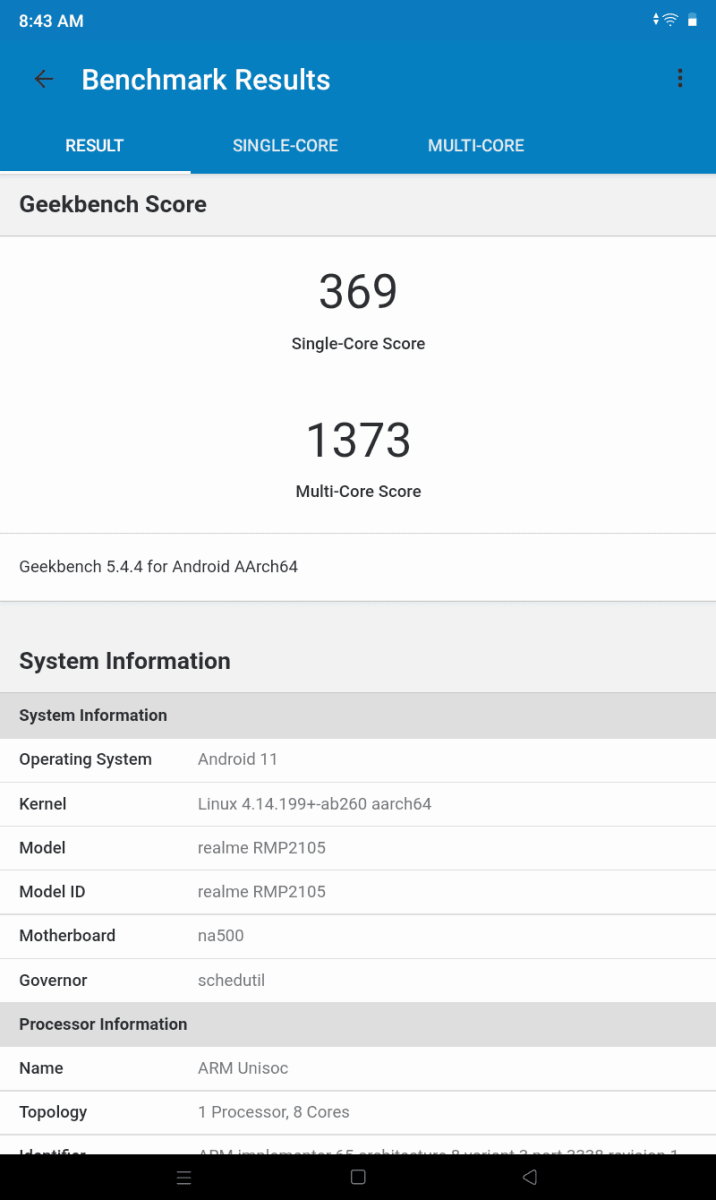Select realme RMP2105 in Model ID row

click(x=262, y=892)
